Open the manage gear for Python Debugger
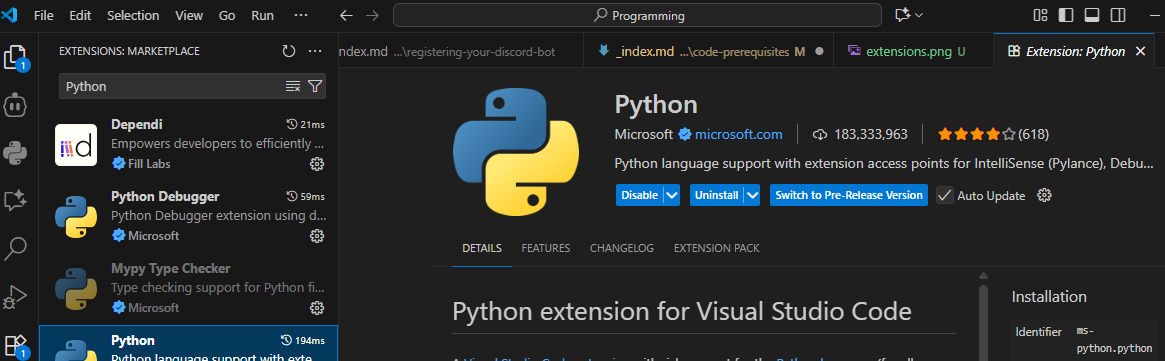This screenshot has height=361, width=1165. point(317,235)
